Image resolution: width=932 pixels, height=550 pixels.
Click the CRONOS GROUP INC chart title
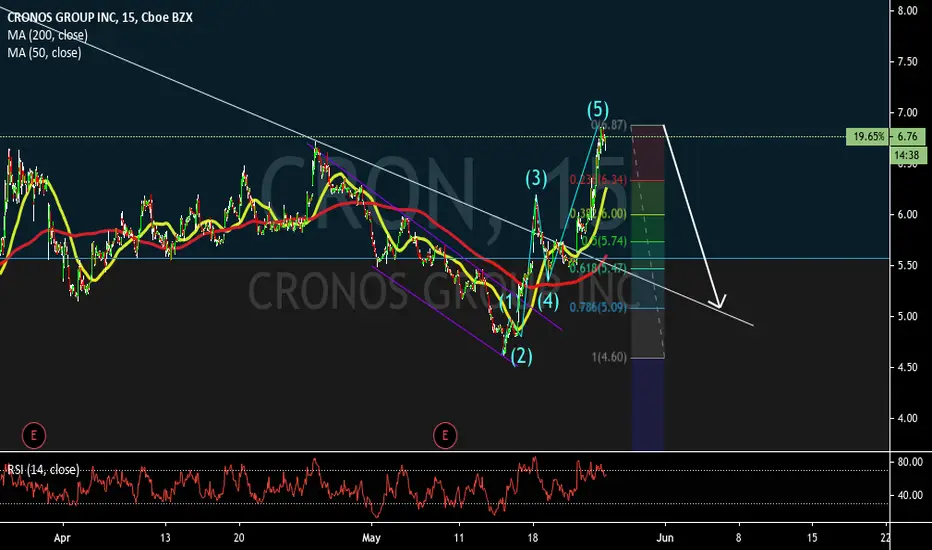[100, 17]
